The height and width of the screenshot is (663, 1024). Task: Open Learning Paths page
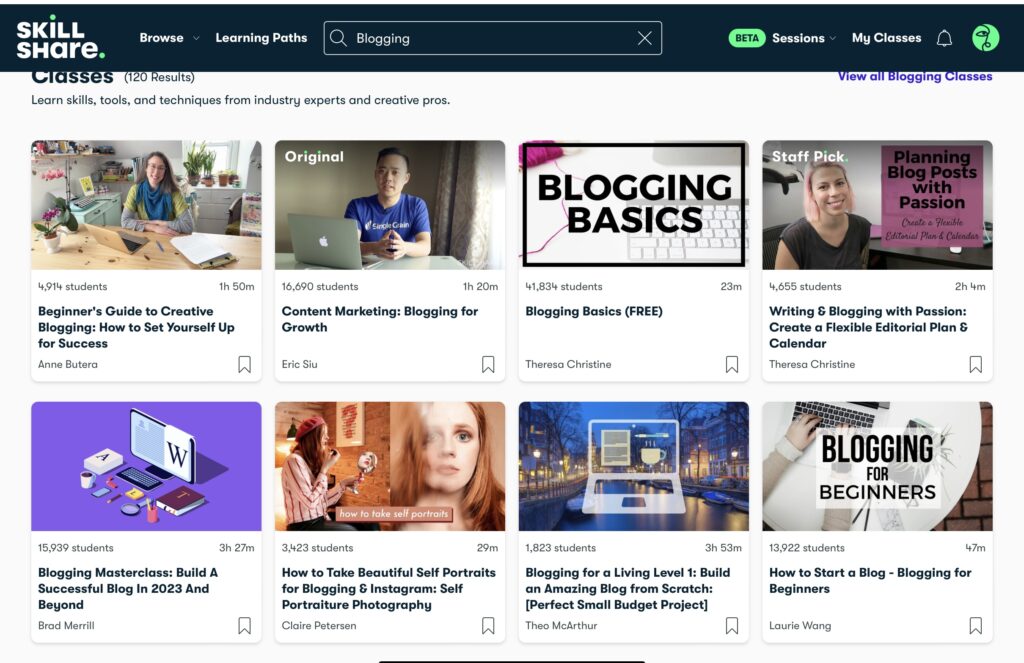[x=261, y=38]
